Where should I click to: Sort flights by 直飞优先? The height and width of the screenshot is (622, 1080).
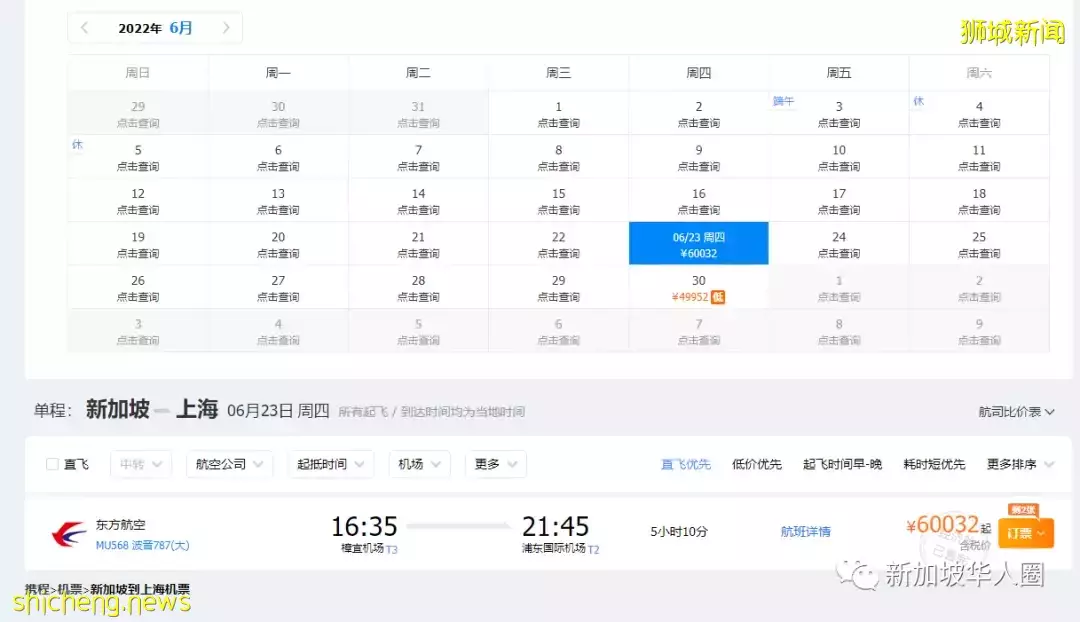click(x=686, y=464)
